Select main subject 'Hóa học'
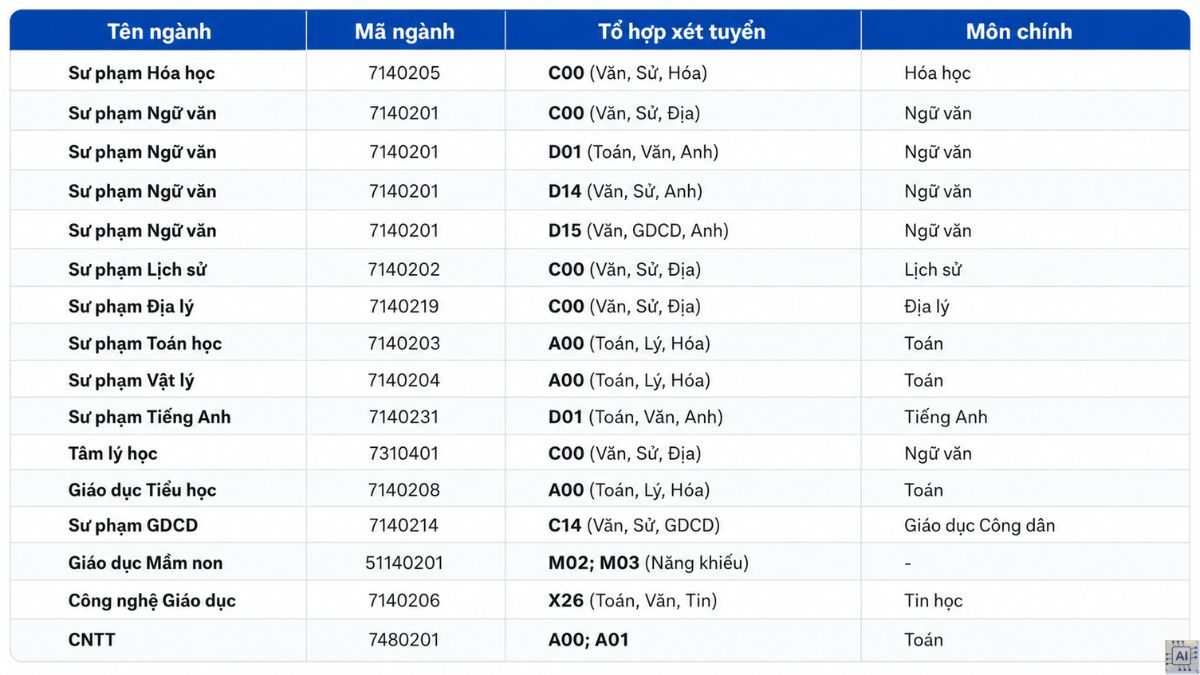1200x675 pixels. click(x=937, y=73)
